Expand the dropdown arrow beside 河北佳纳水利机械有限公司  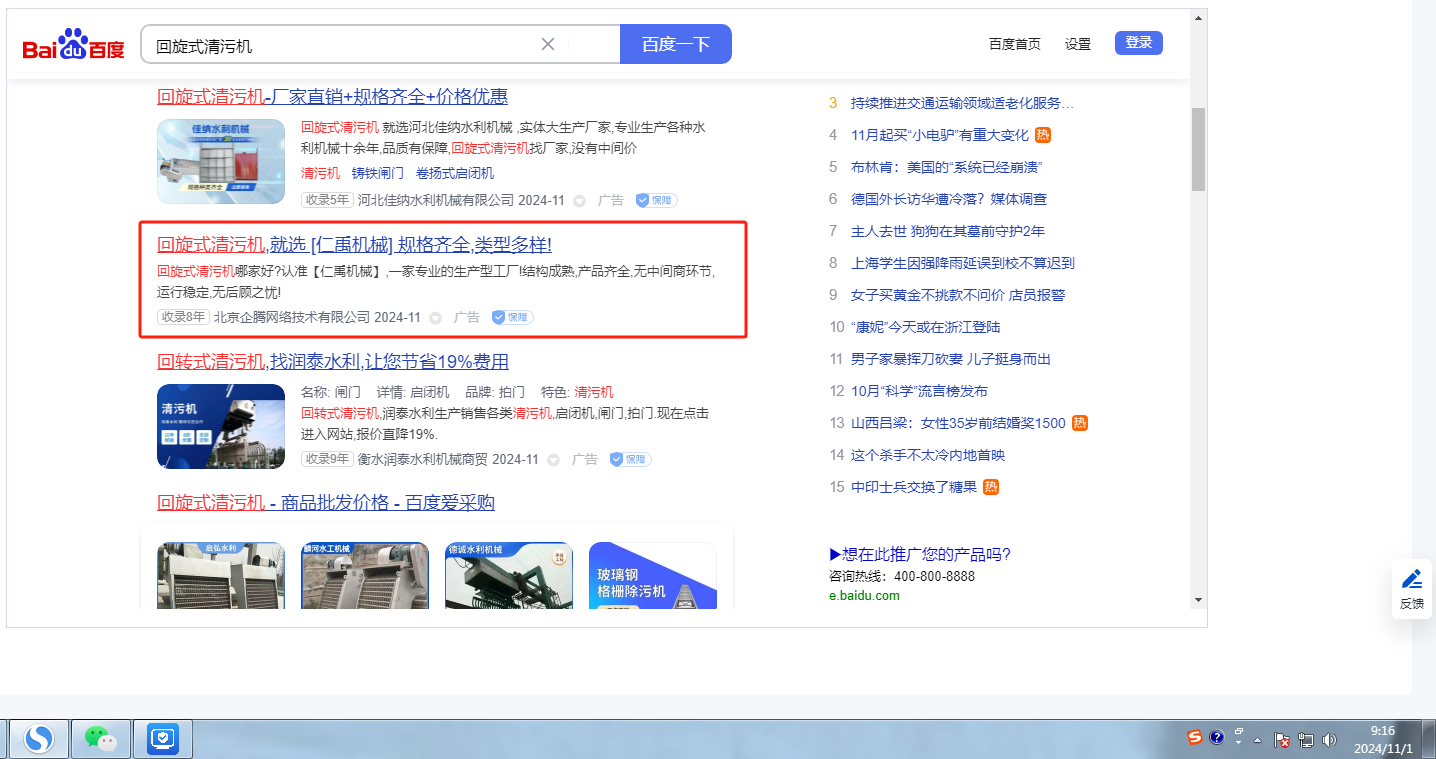[x=580, y=201]
